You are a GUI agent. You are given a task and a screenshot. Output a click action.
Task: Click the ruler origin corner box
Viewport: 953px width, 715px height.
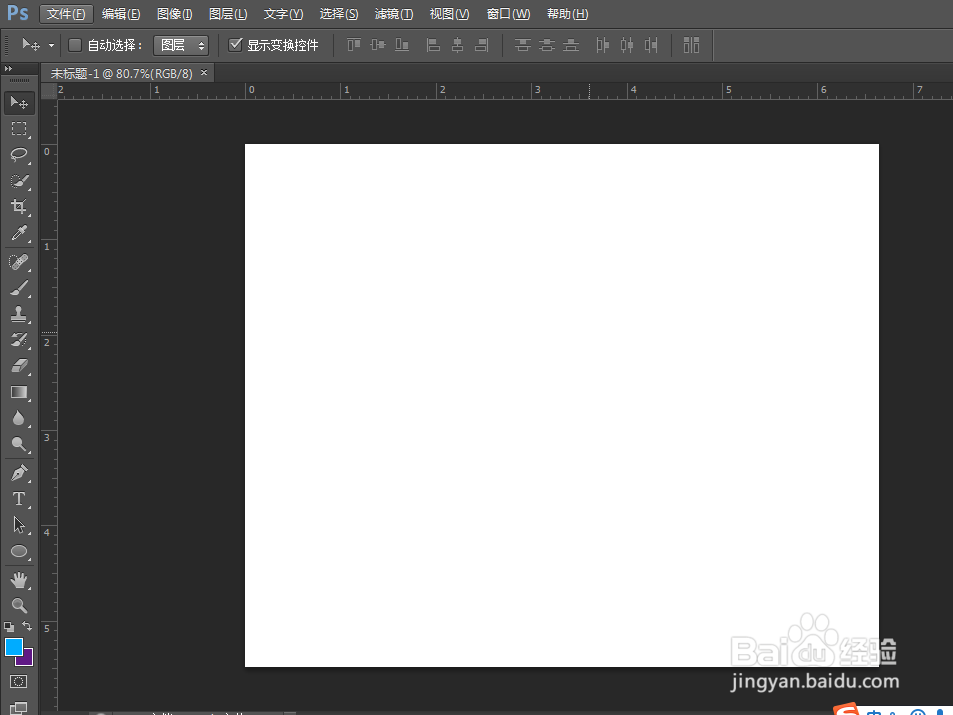pos(49,91)
